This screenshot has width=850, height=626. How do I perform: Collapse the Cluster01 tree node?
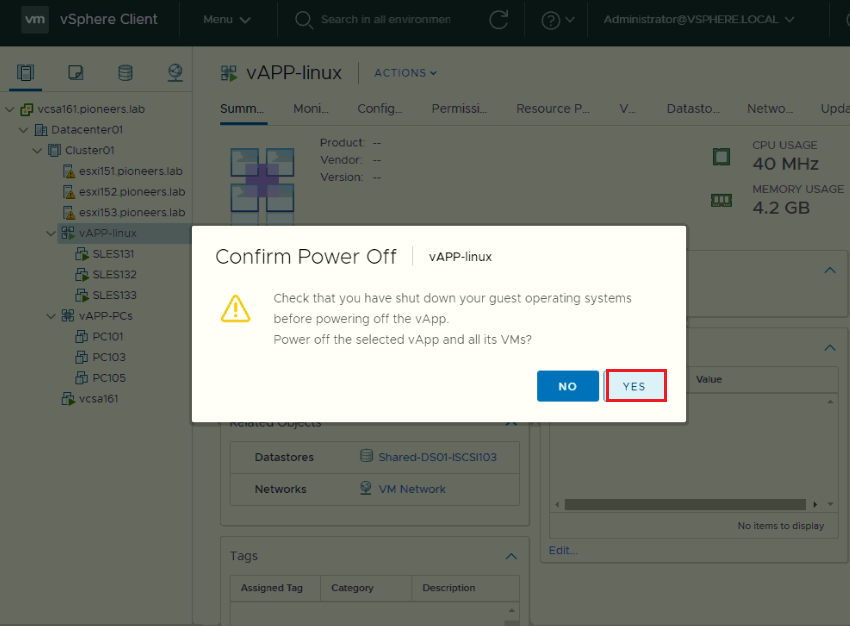(37, 151)
